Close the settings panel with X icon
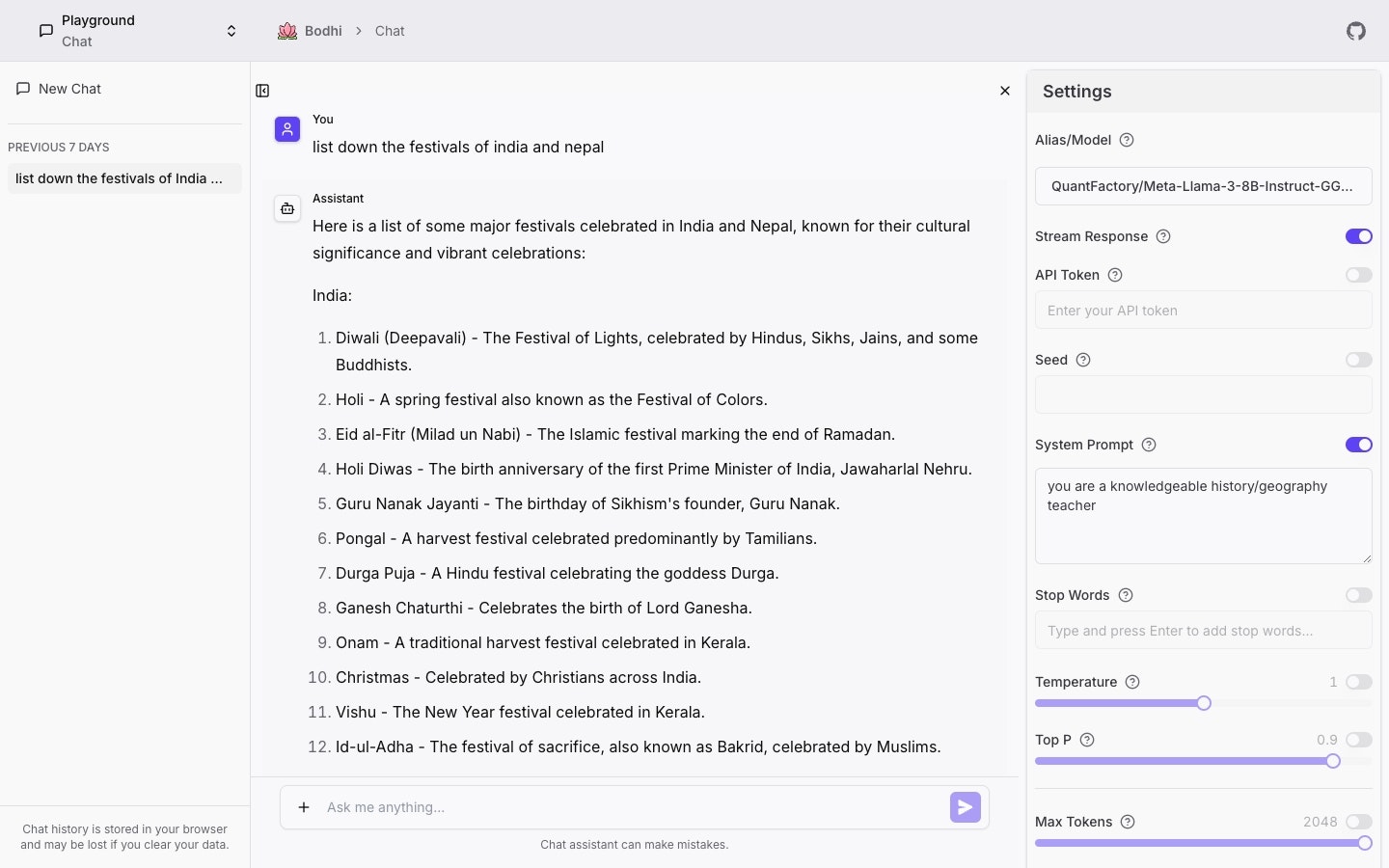Screen dimensions: 1389x868 pos(1005,91)
